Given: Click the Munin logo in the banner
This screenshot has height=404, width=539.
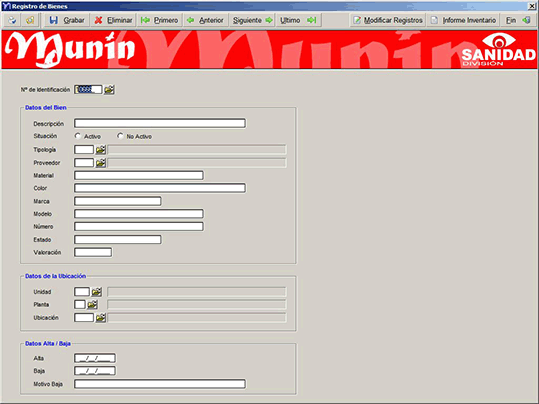Looking at the screenshot, I should pyautogui.click(x=70, y=49).
